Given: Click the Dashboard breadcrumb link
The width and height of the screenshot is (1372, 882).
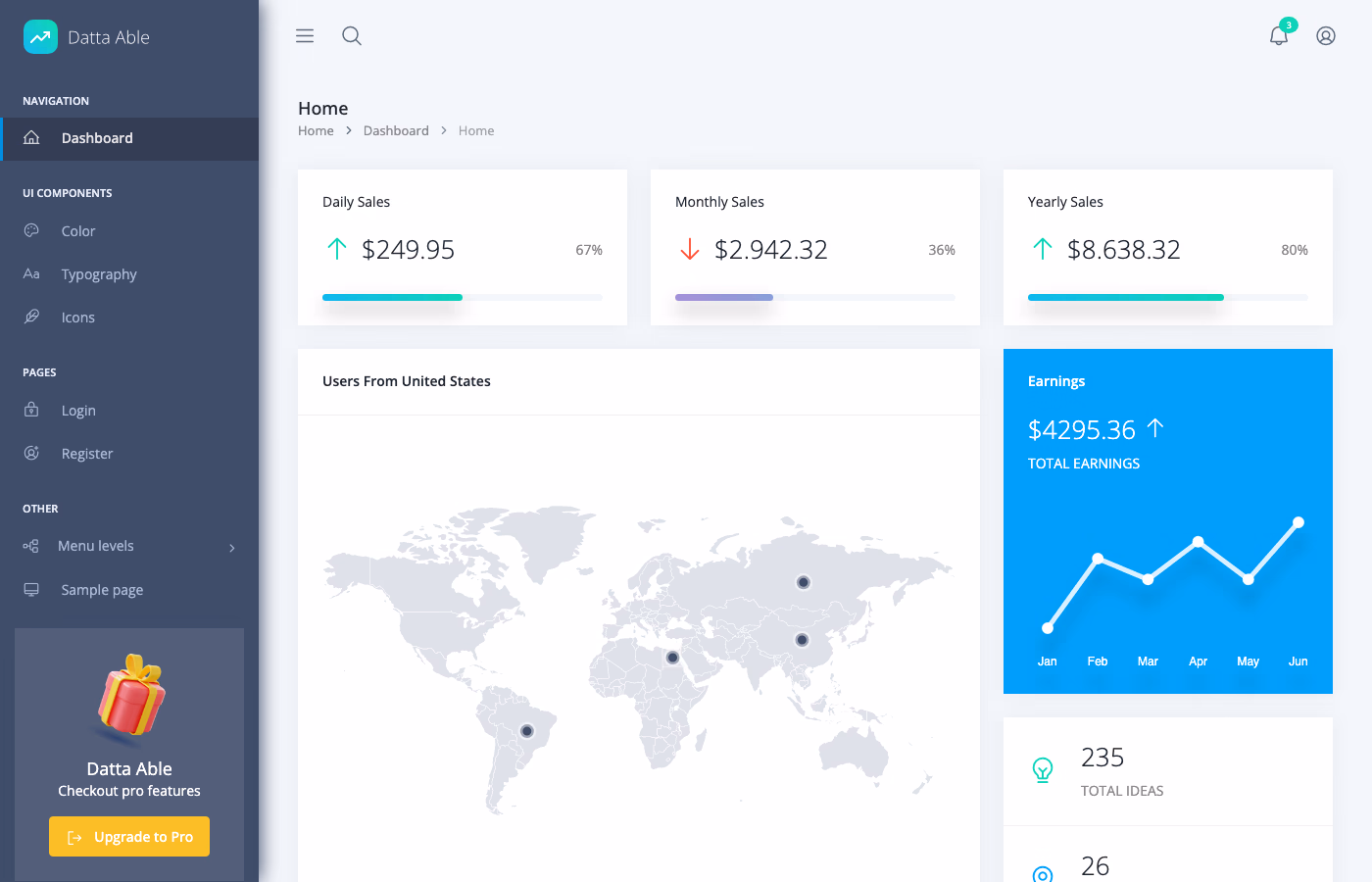Looking at the screenshot, I should click(x=396, y=130).
